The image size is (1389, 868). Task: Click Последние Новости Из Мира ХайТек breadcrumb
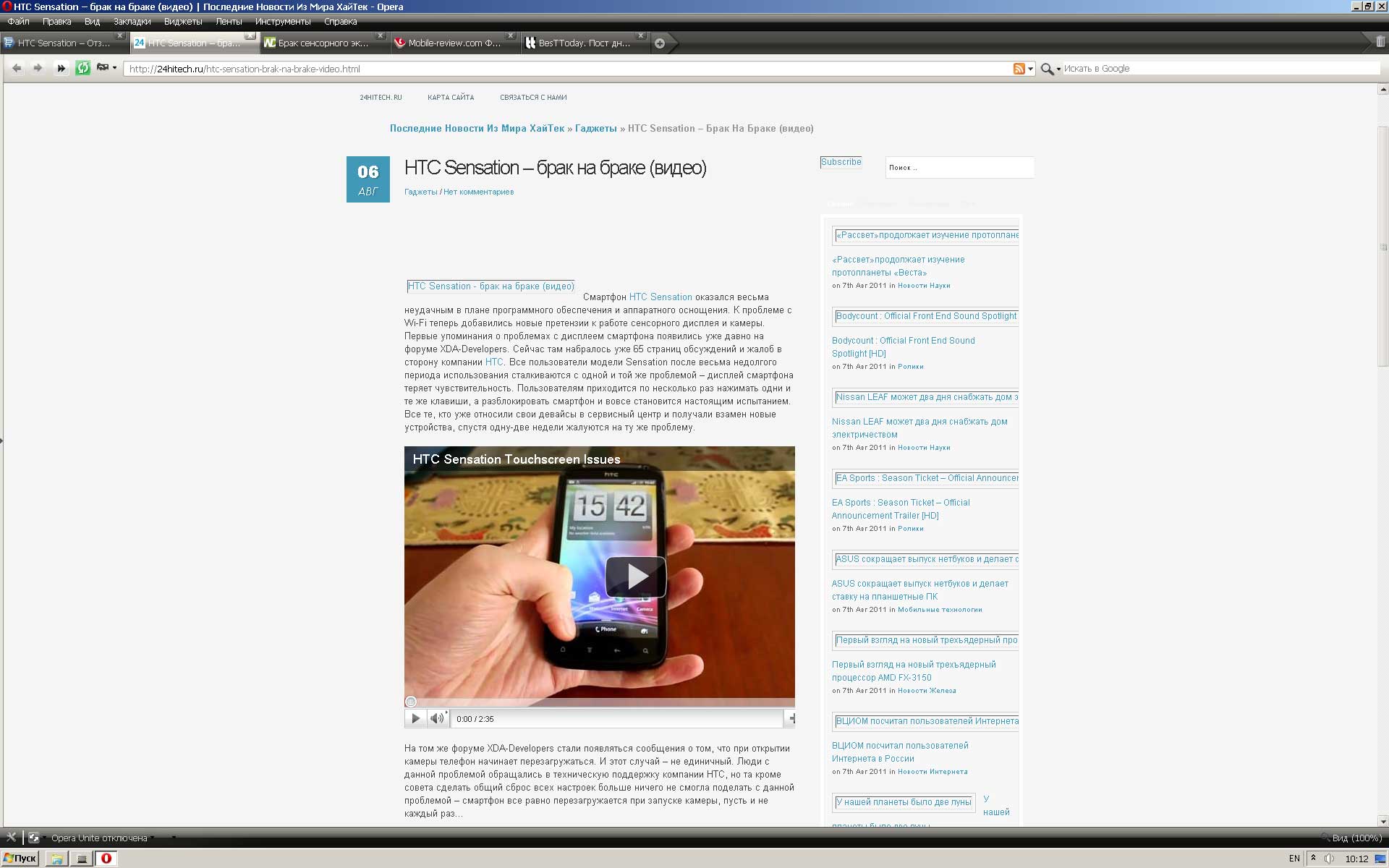[477, 129]
